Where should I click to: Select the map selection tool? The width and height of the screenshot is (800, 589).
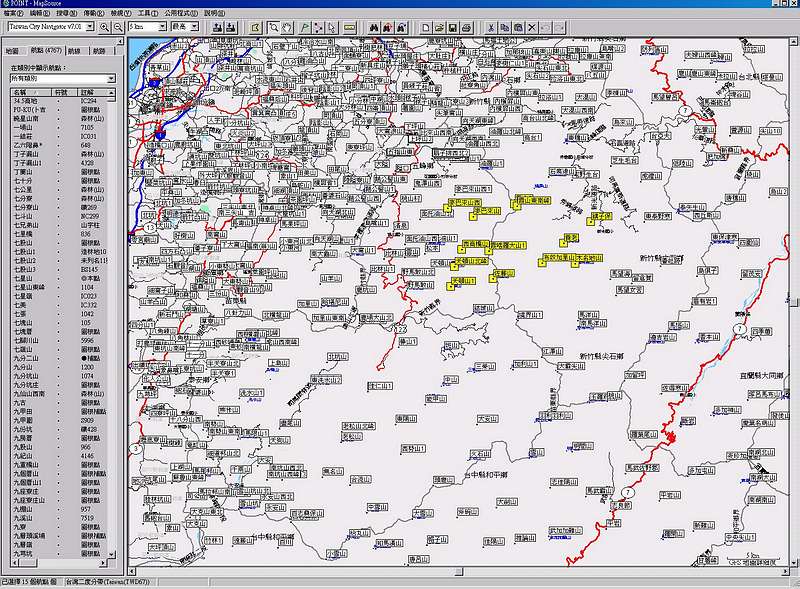pyautogui.click(x=255, y=28)
